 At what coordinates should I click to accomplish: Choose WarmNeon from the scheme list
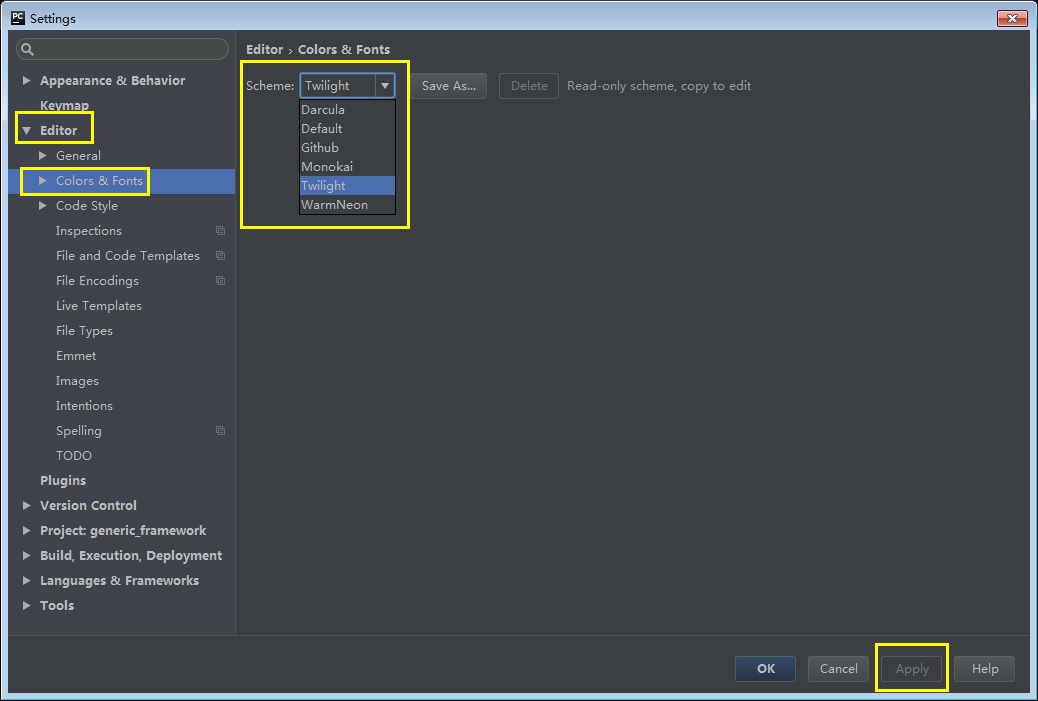348,205
